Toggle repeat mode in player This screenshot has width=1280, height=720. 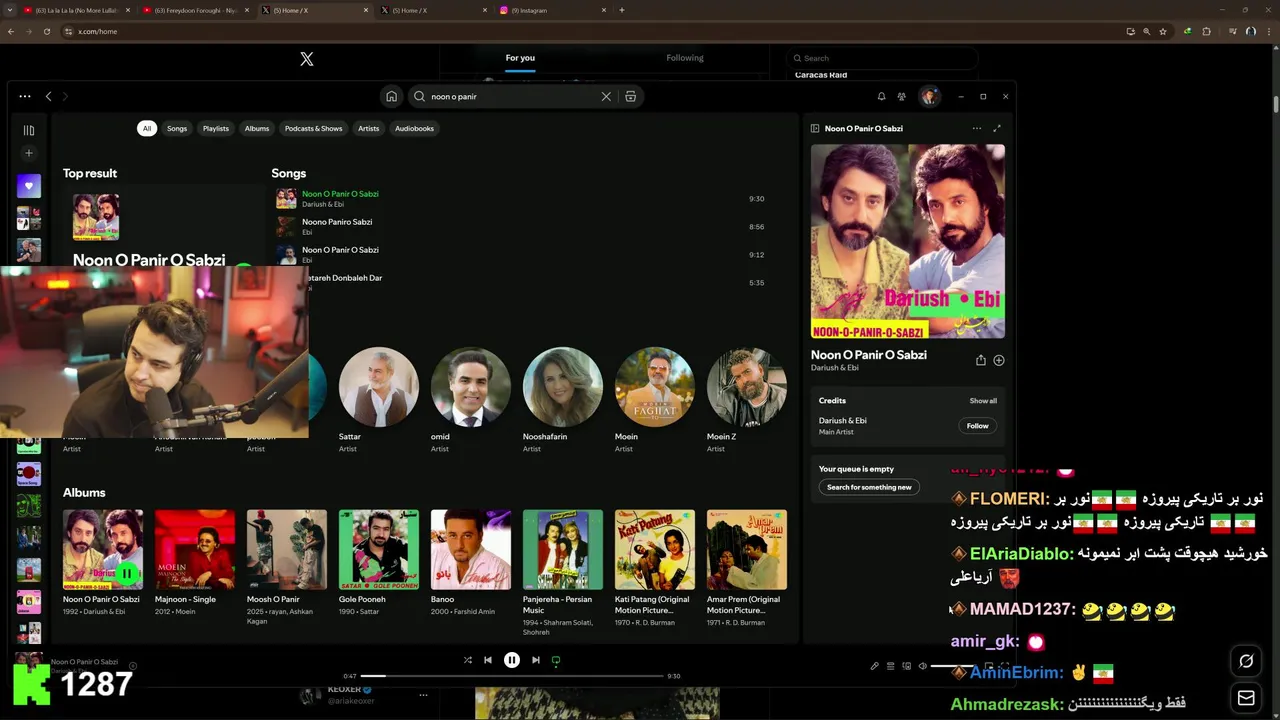click(556, 660)
